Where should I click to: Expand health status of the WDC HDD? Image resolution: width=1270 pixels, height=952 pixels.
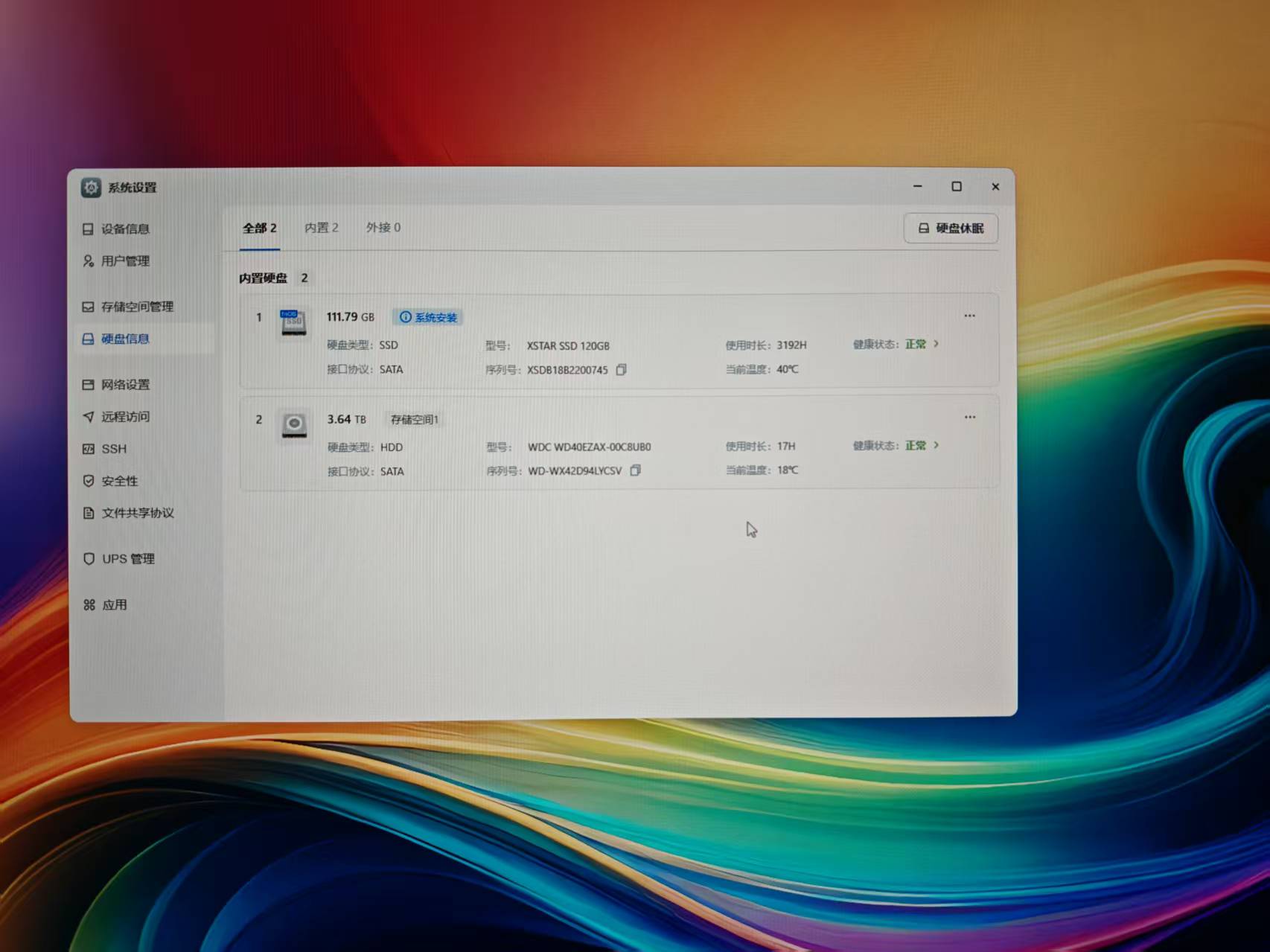936,445
